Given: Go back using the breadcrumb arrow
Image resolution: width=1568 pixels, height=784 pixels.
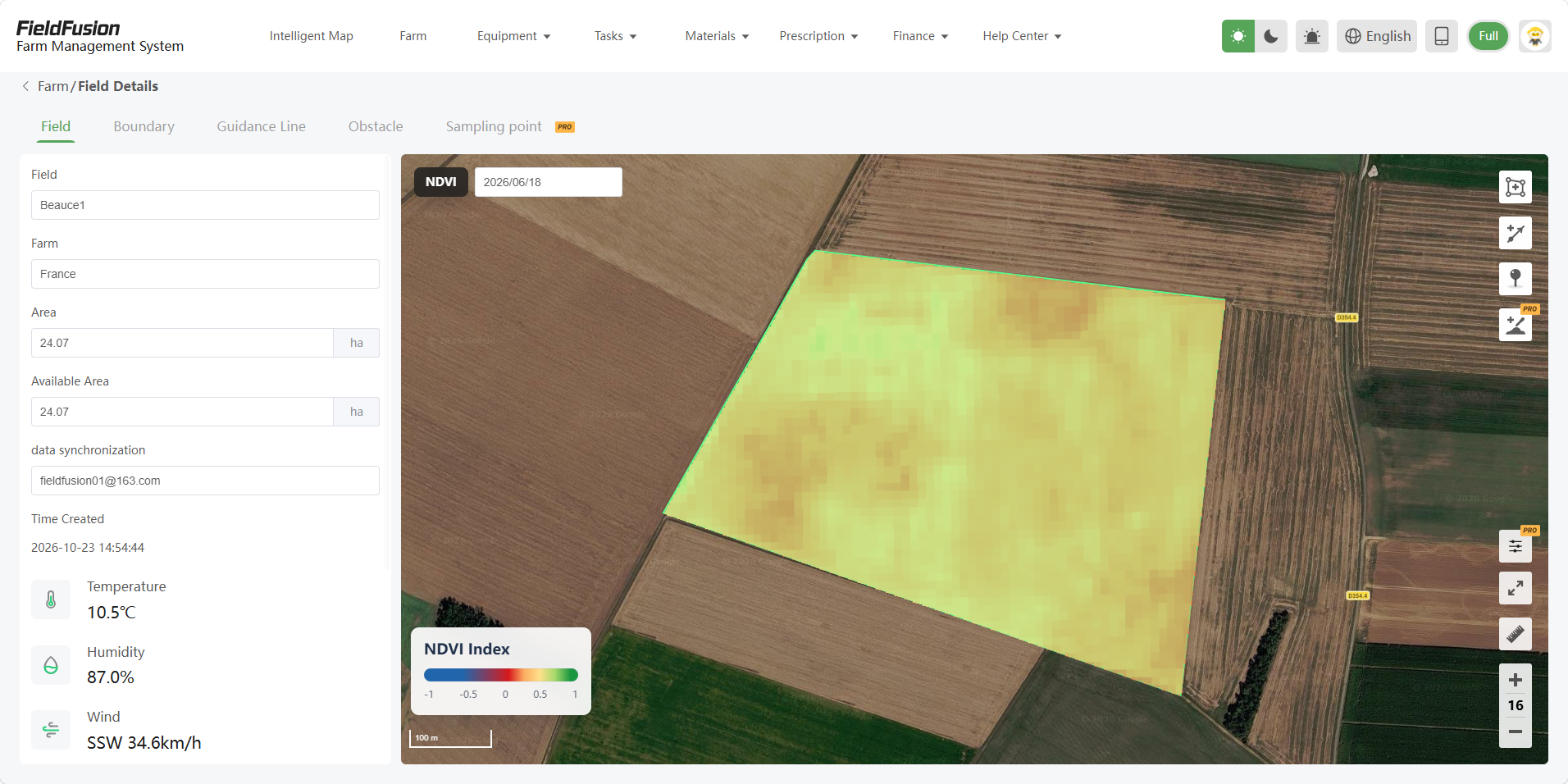Looking at the screenshot, I should [x=25, y=86].
